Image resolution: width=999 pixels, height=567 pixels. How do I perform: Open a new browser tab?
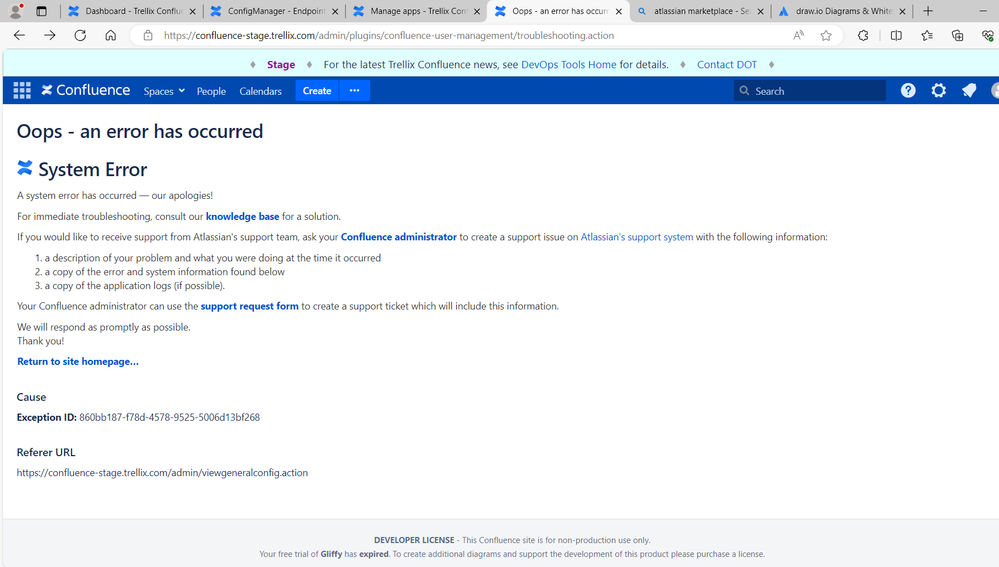[928, 11]
